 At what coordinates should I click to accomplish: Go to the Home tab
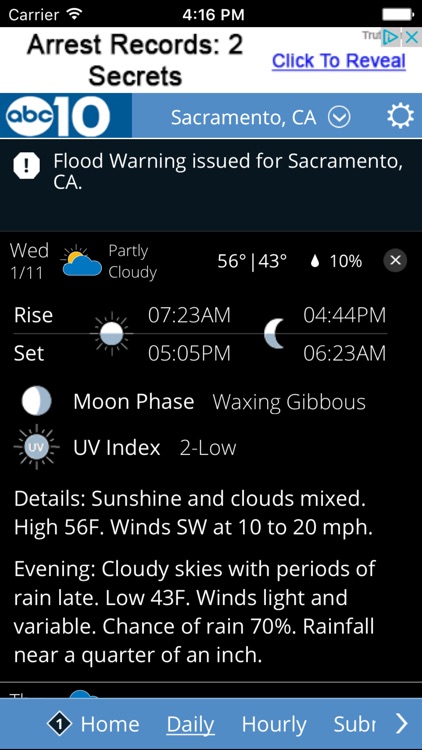click(x=110, y=724)
